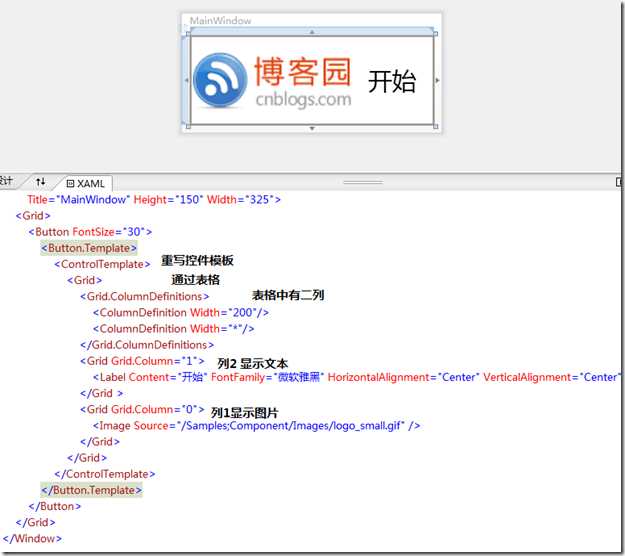
Task: Select the MainWindow title in designer
Action: [x=220, y=21]
